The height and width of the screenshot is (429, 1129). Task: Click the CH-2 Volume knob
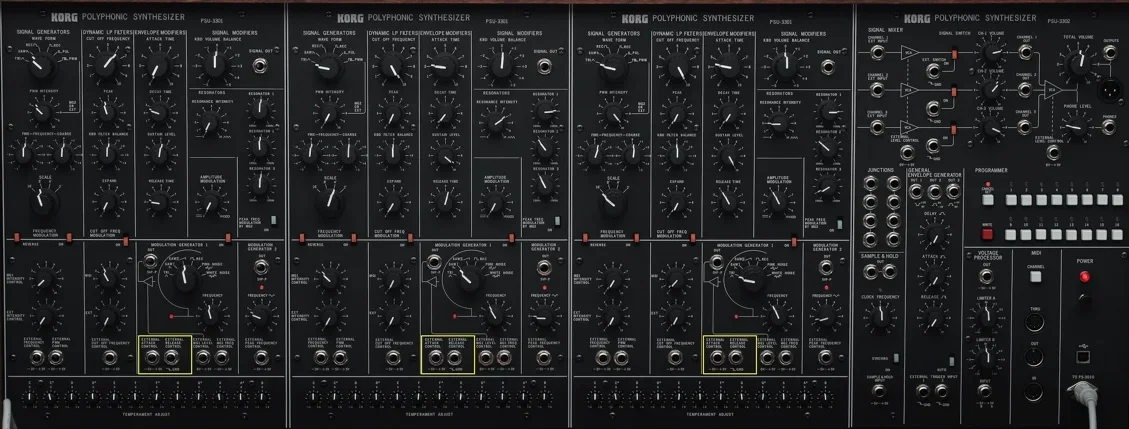coord(990,89)
